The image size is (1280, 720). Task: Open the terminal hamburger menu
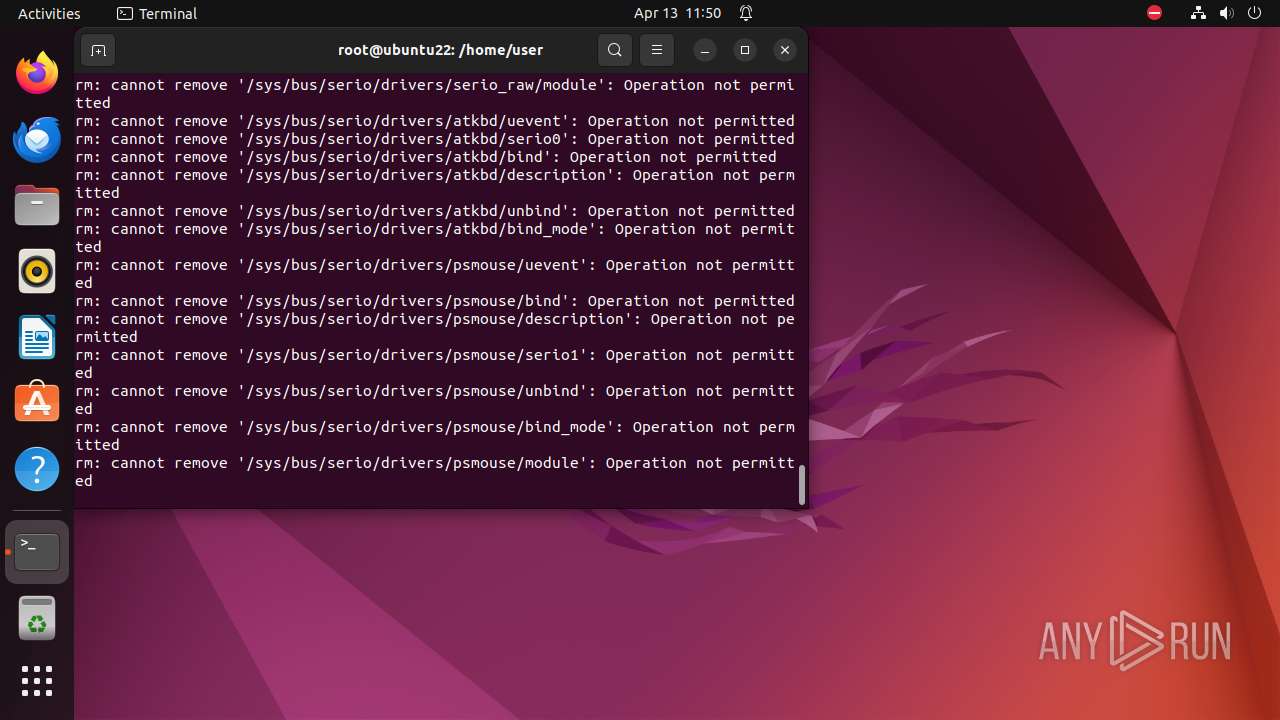656,50
